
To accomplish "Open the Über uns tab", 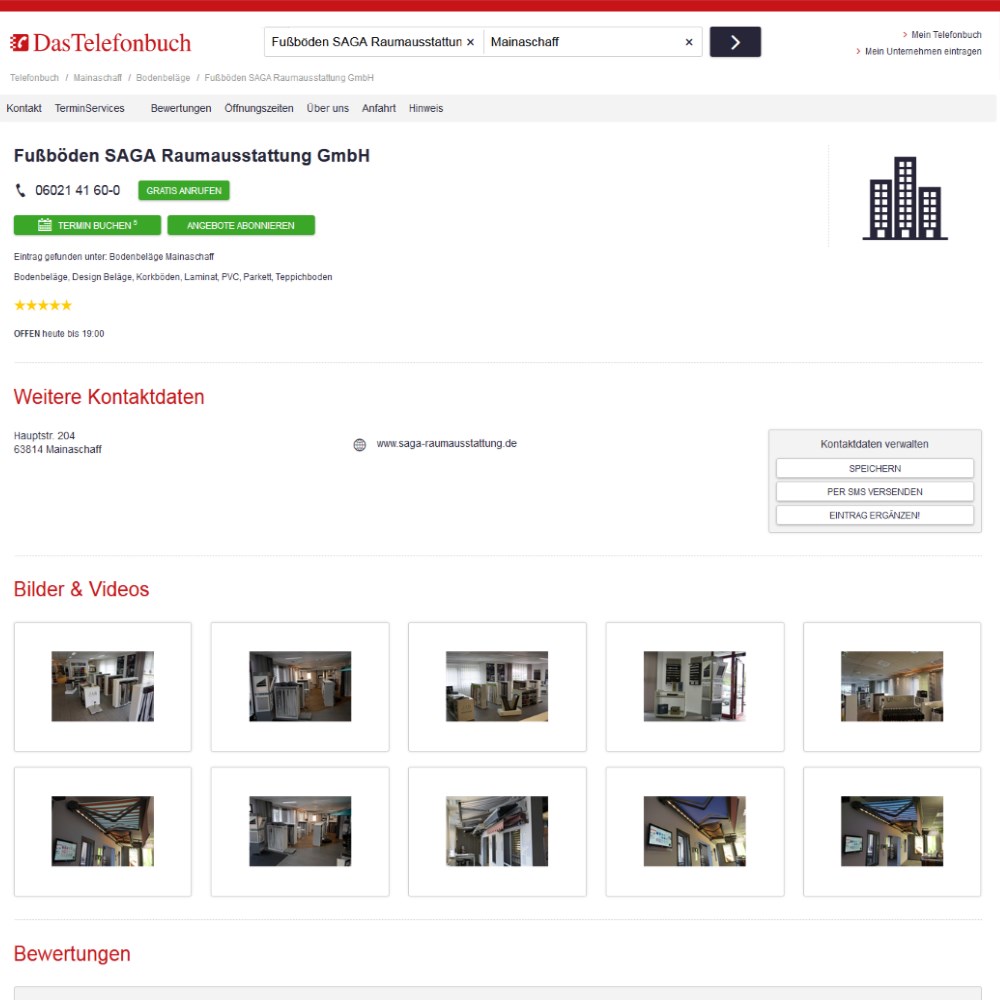I will (x=328, y=108).
